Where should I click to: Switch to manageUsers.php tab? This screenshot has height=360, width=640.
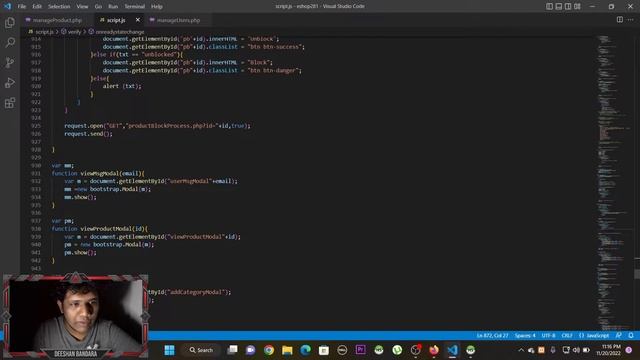(x=178, y=20)
